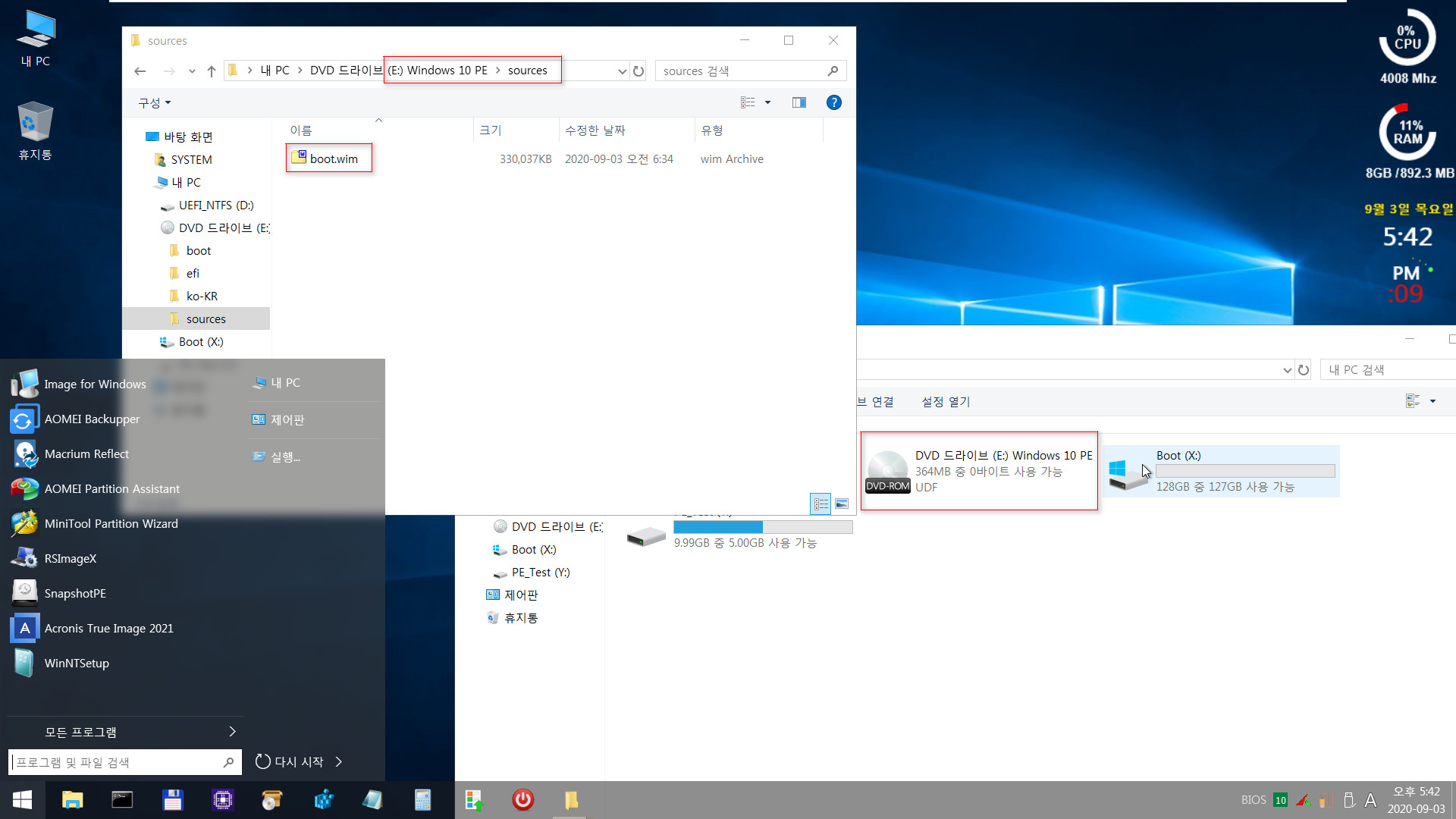Open 휴지통 recycle bin on desktop

click(x=36, y=131)
